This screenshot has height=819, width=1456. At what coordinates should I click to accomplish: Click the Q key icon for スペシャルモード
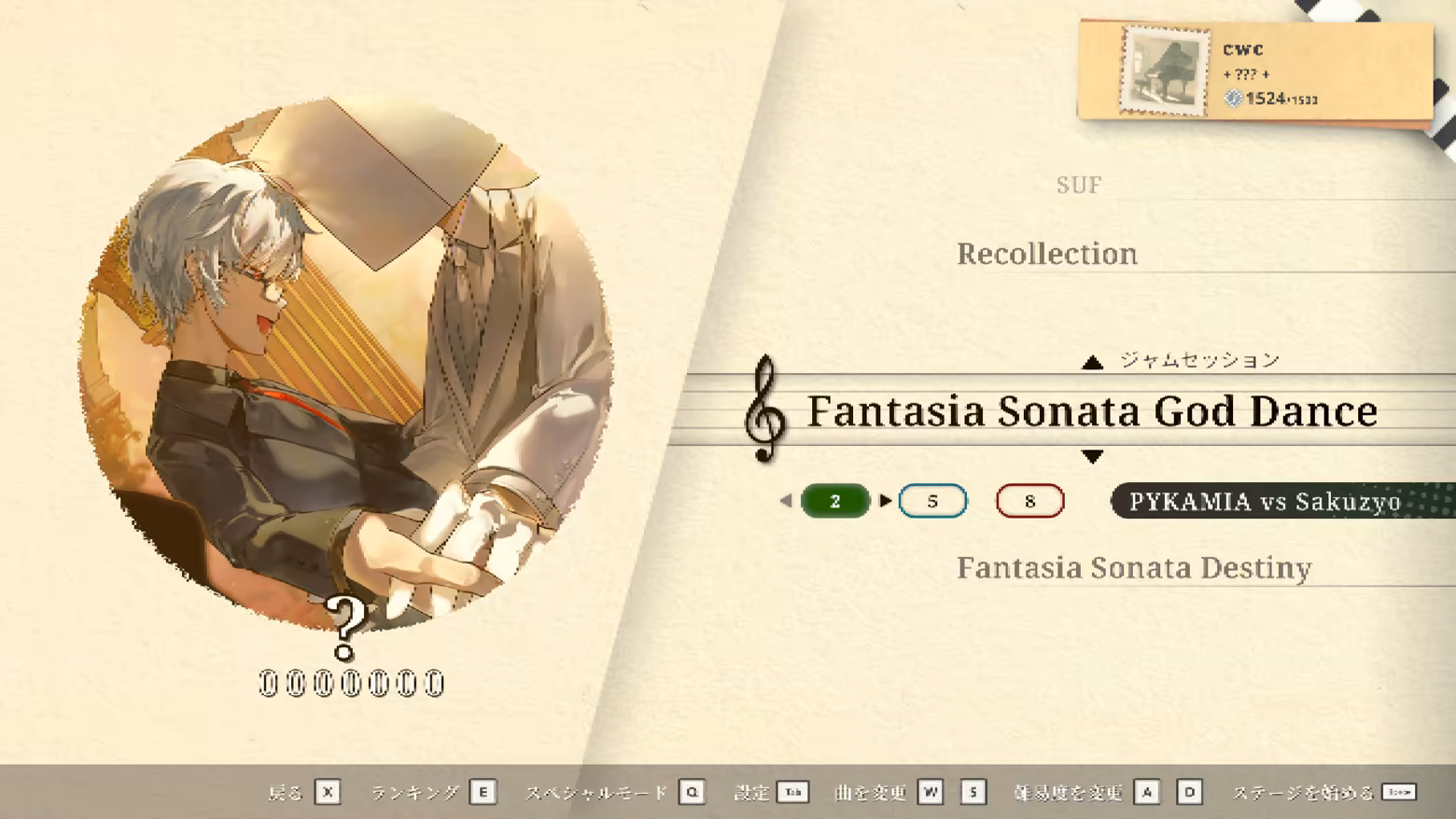point(692,792)
